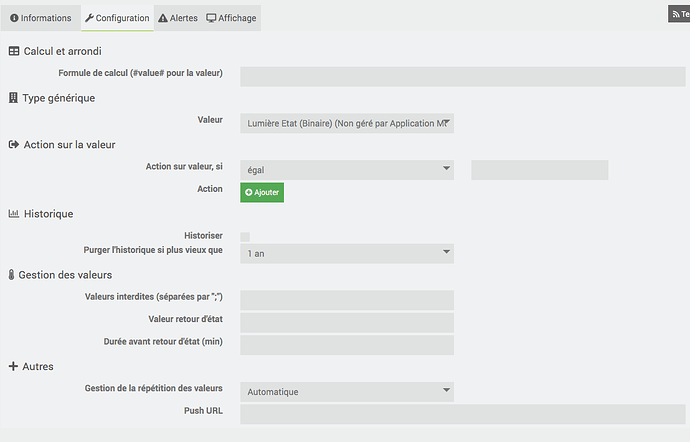690x442 pixels.
Task: Open the 'égal' condition dropdown
Action: 347,170
